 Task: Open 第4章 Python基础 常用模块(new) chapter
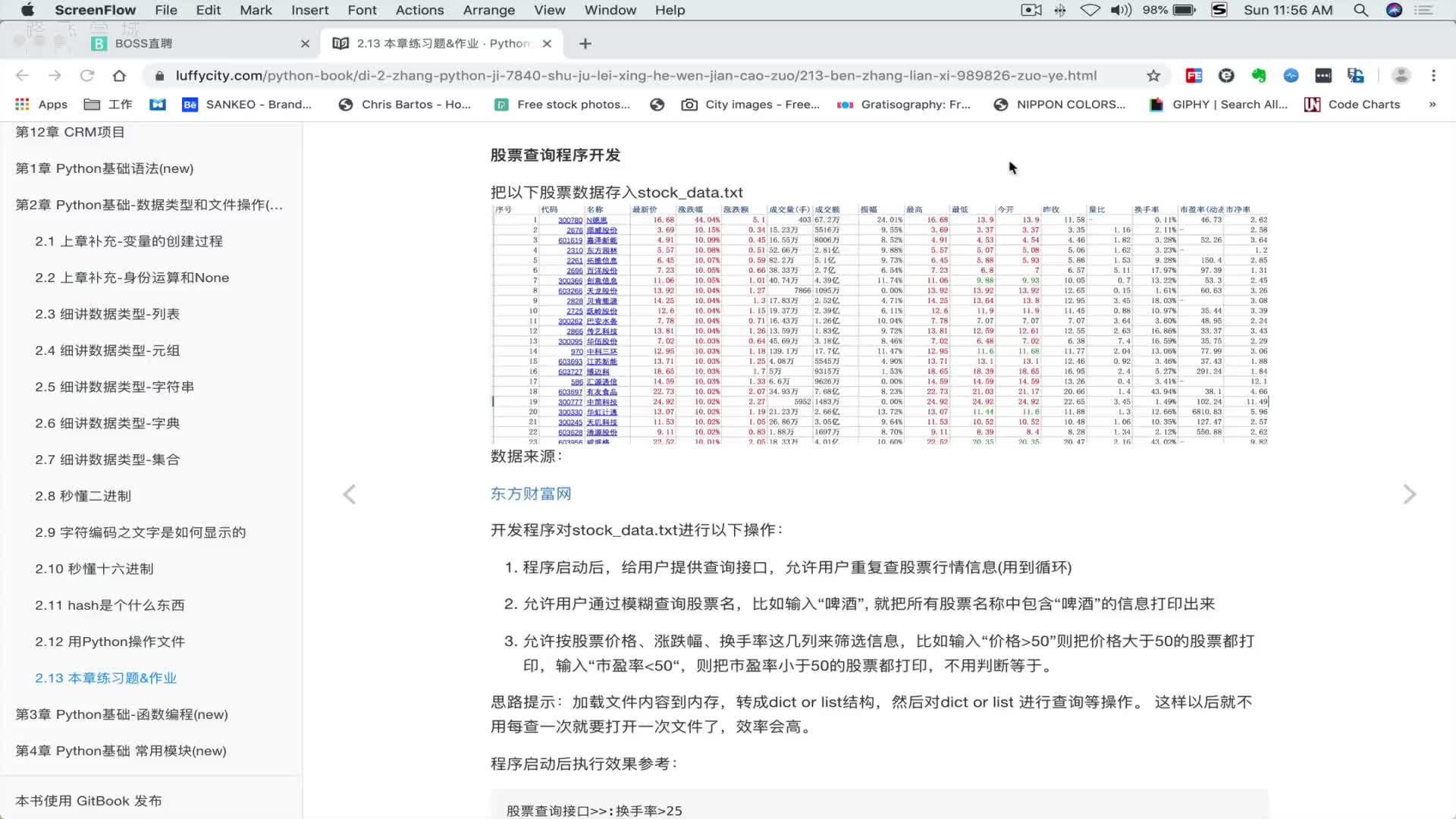coord(121,751)
